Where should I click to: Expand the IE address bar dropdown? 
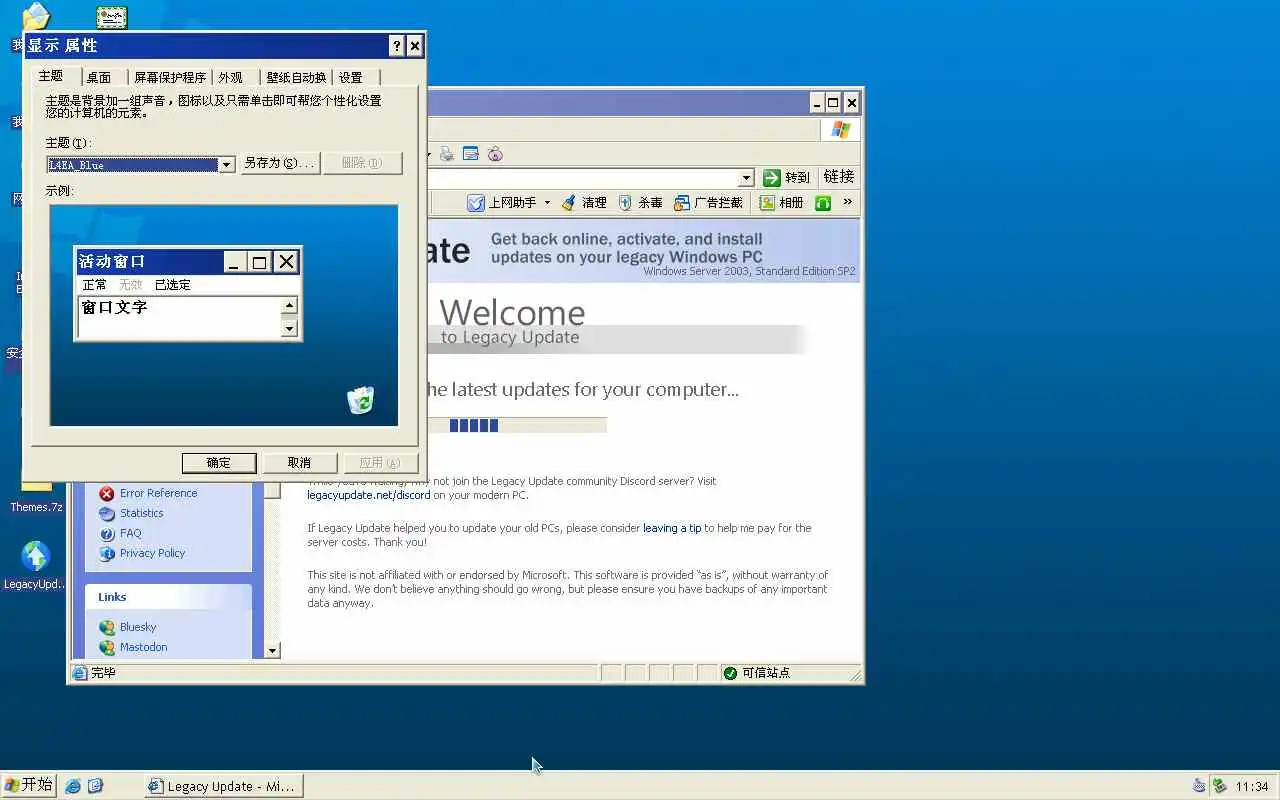tap(746, 178)
